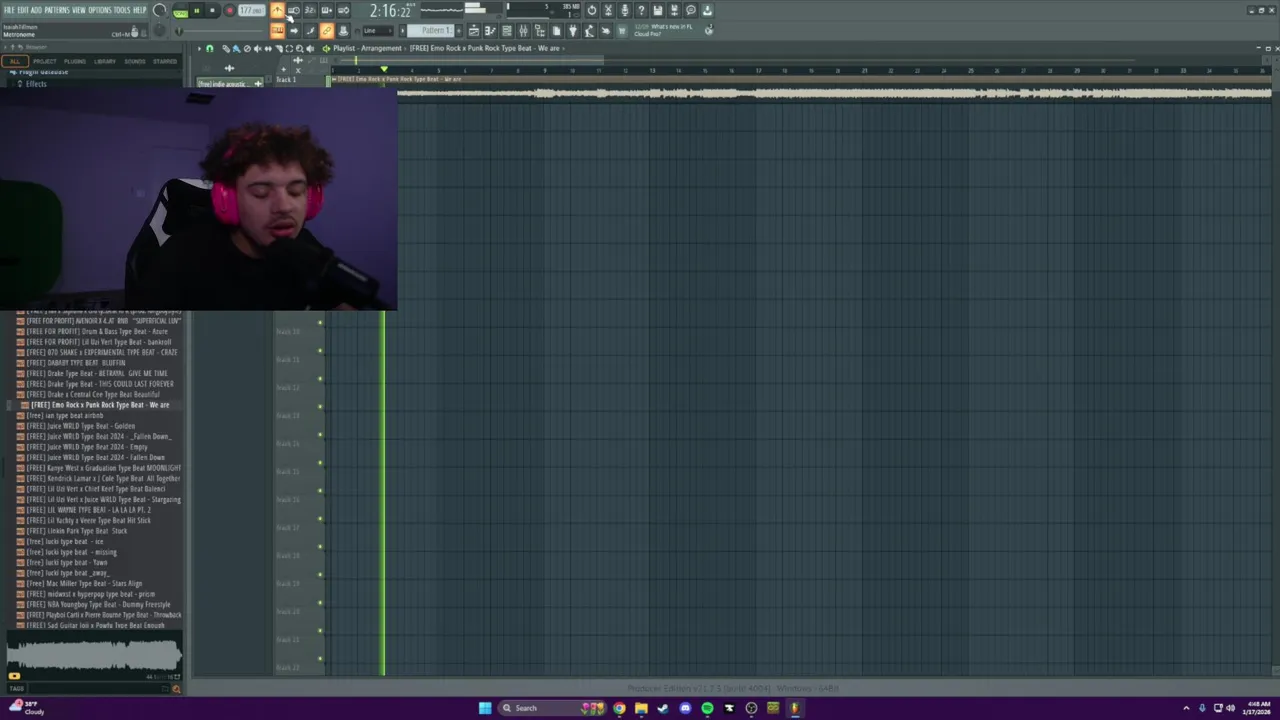Select the playlist Slice tool
The image size is (1280, 720).
click(x=279, y=49)
